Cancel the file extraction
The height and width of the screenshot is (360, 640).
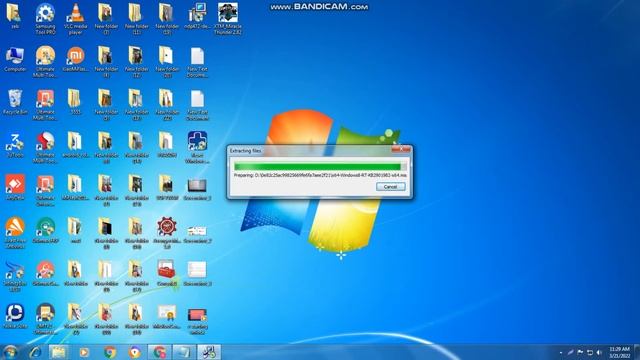coord(390,187)
